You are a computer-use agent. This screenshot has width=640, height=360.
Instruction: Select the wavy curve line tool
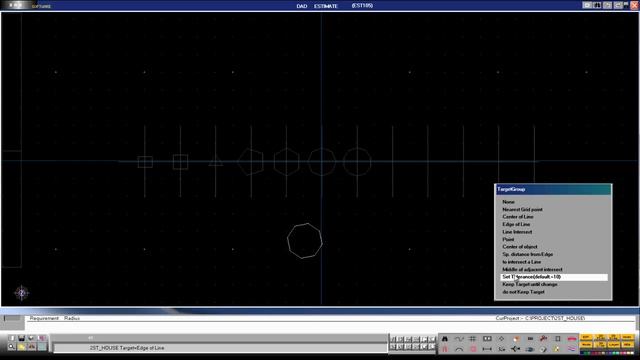click(460, 339)
